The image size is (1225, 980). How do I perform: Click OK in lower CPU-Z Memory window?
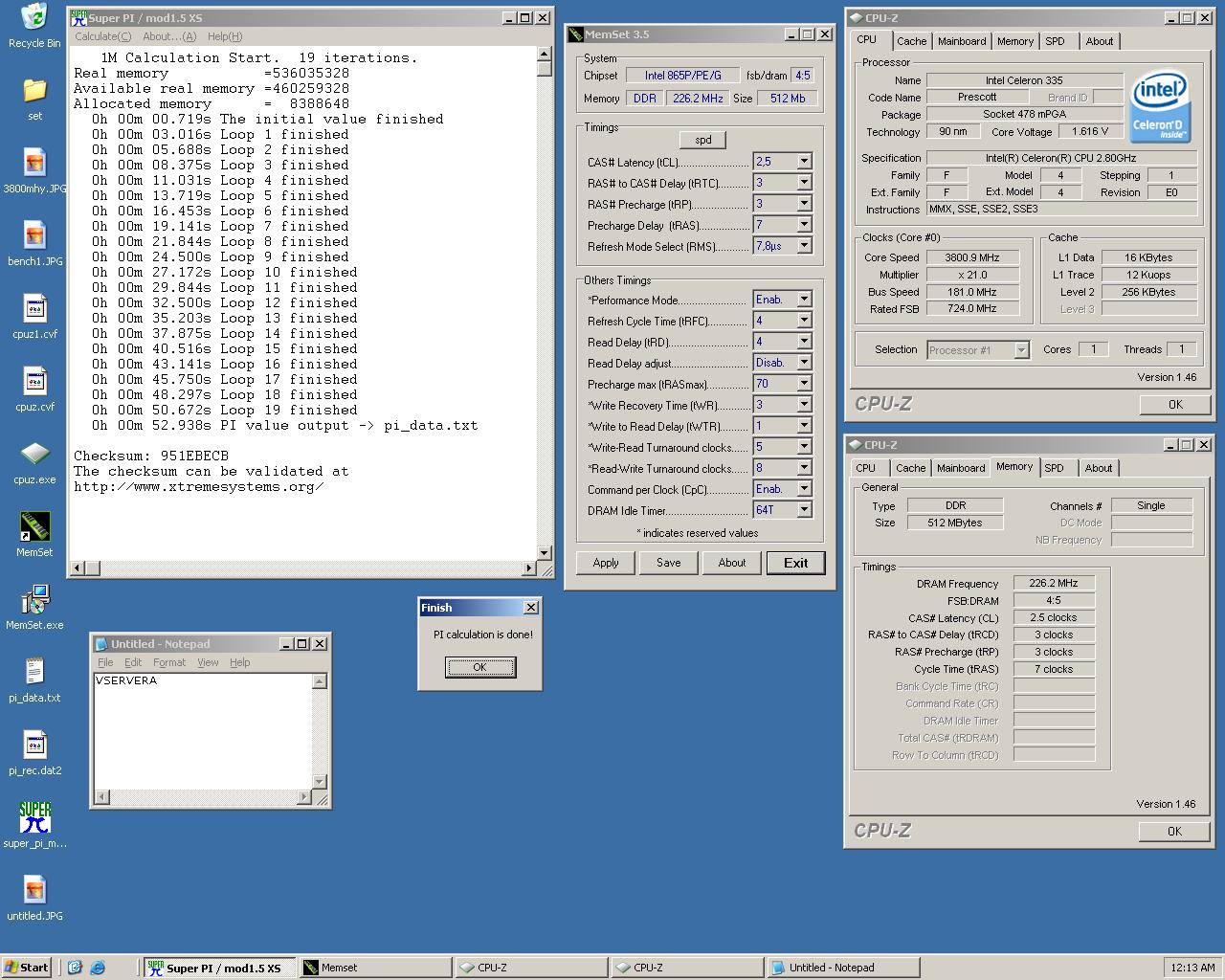(1174, 831)
